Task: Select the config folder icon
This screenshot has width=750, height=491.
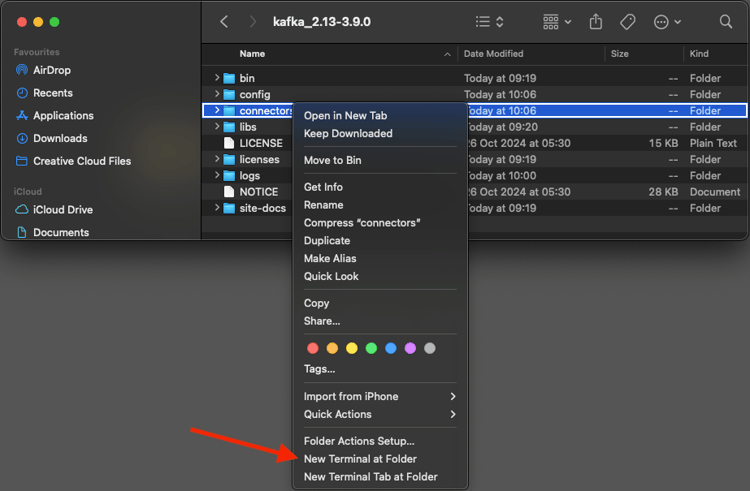Action: [x=230, y=94]
